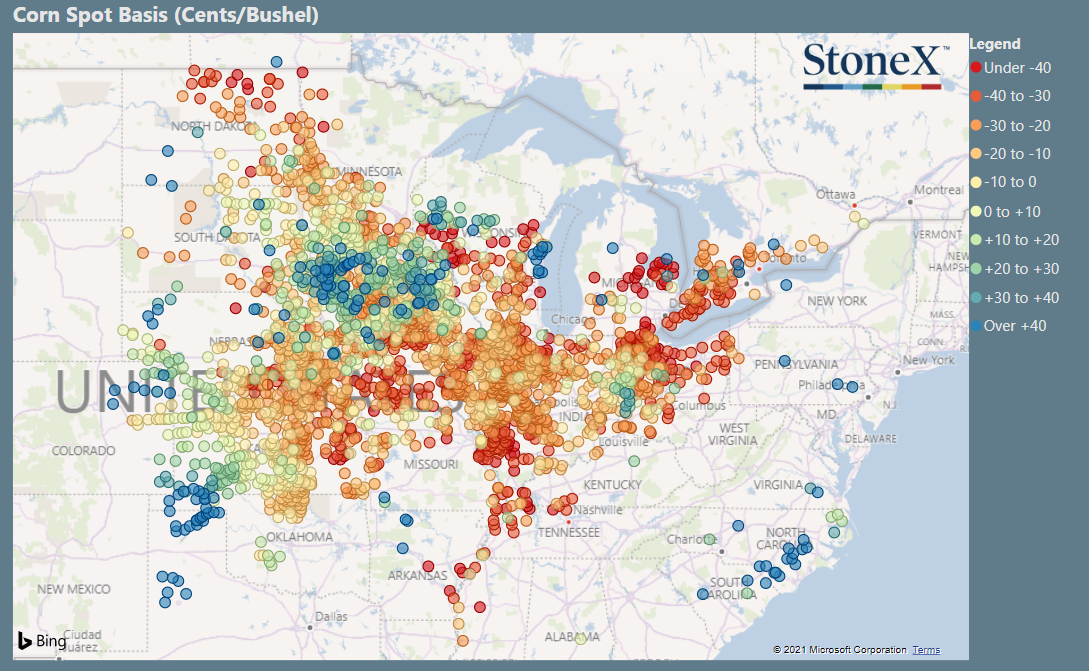Click the MISSOURI label on the map
Image resolution: width=1089 pixels, height=671 pixels.
pyautogui.click(x=431, y=464)
